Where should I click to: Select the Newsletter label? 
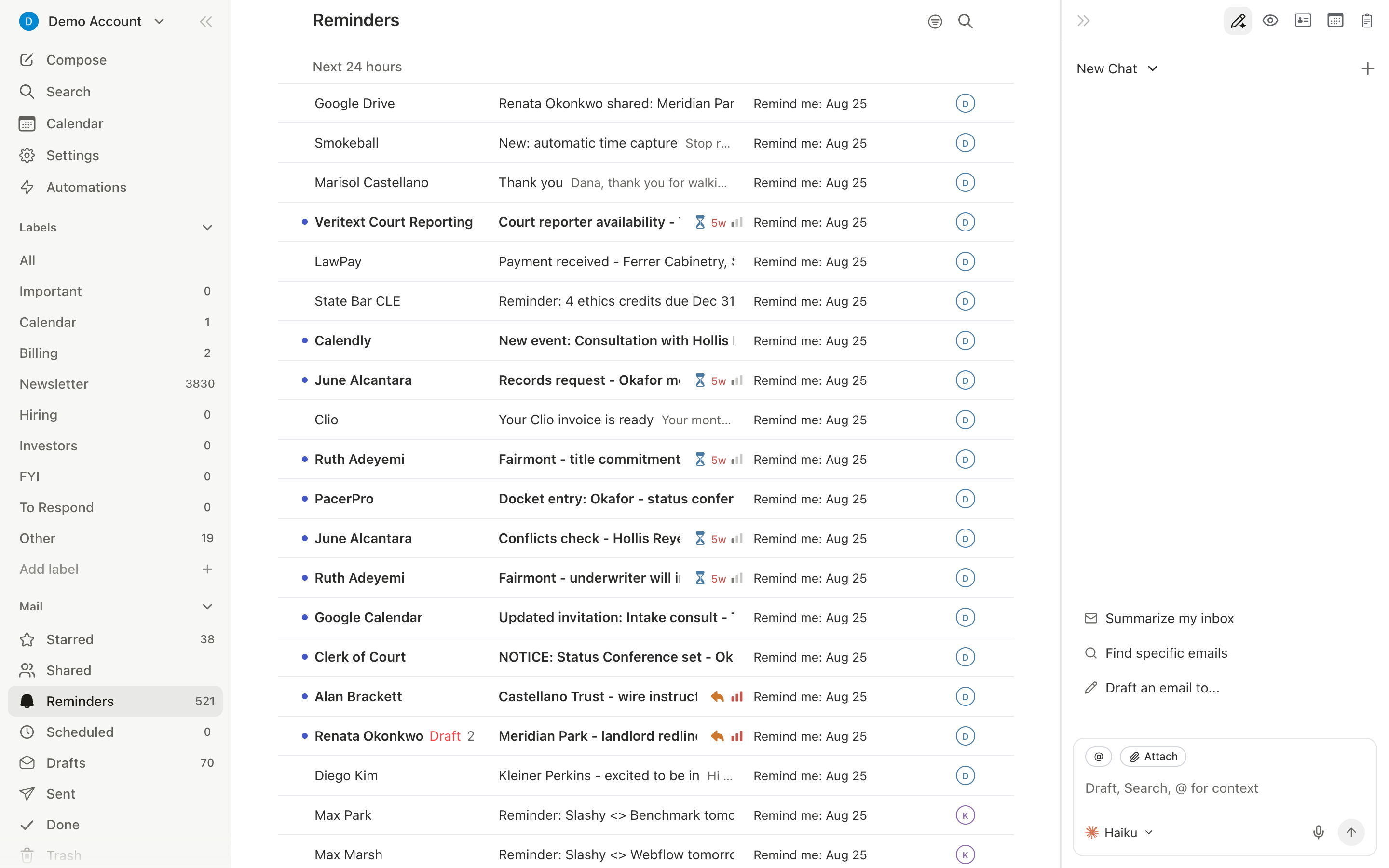point(115,384)
